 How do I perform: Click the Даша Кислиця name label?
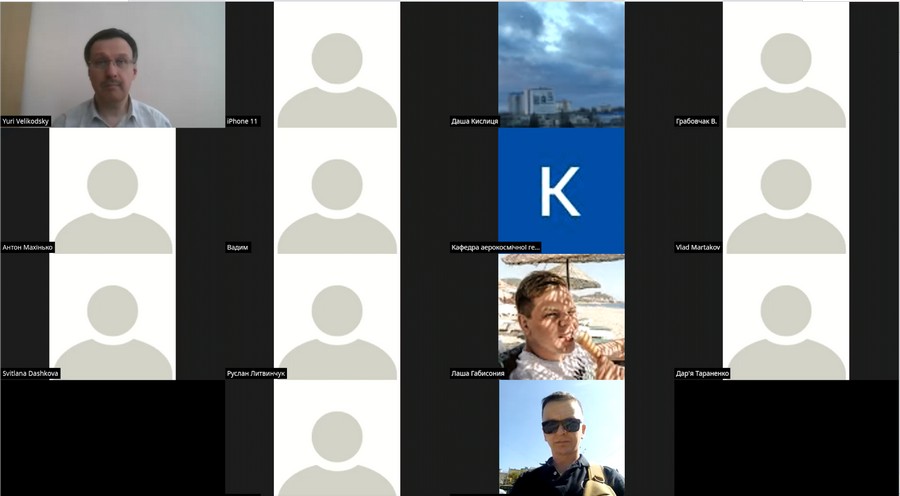pos(474,121)
